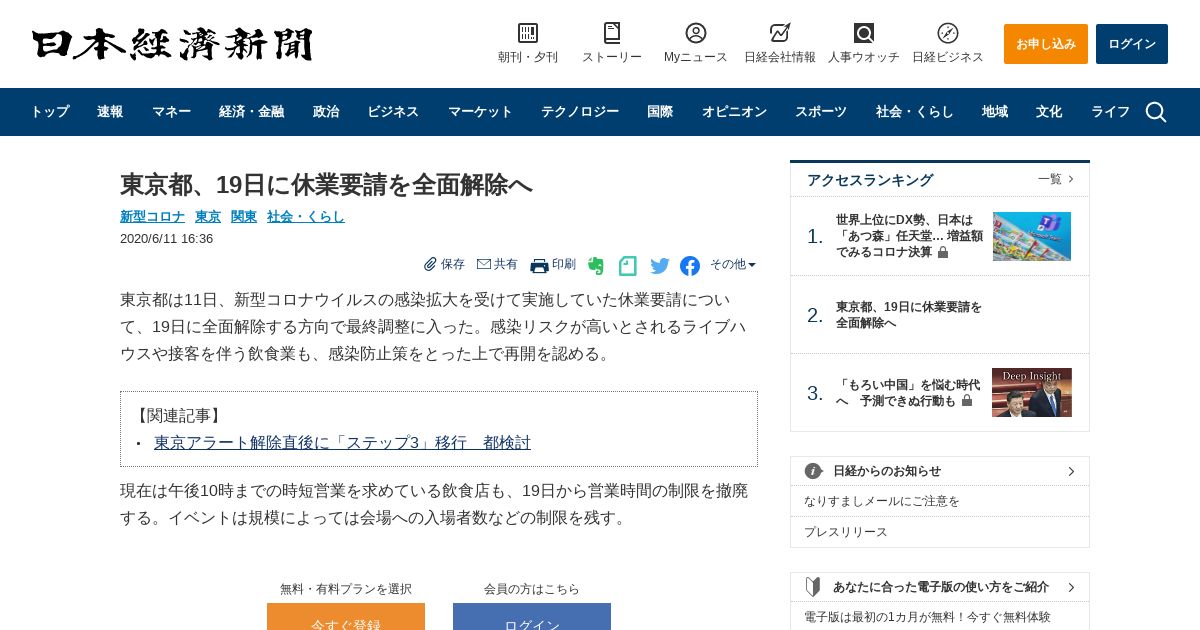Click the beginner mark icon beside 電子版の使い方

pyautogui.click(x=813, y=587)
